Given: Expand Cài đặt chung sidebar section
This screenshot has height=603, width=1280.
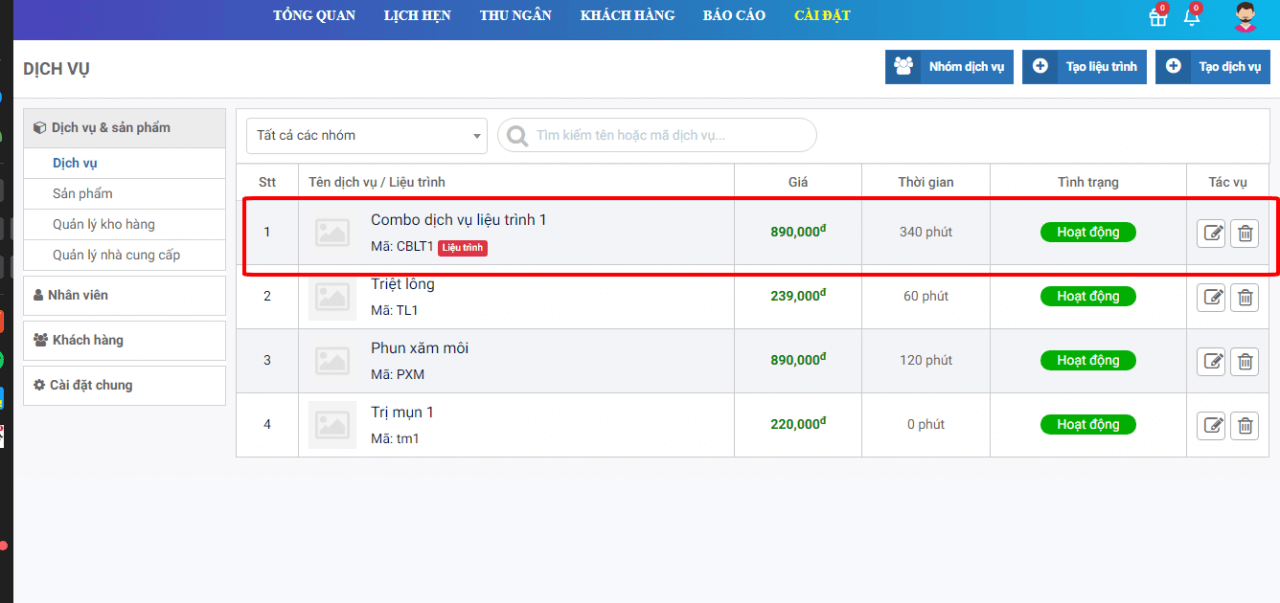Looking at the screenshot, I should tap(124, 385).
